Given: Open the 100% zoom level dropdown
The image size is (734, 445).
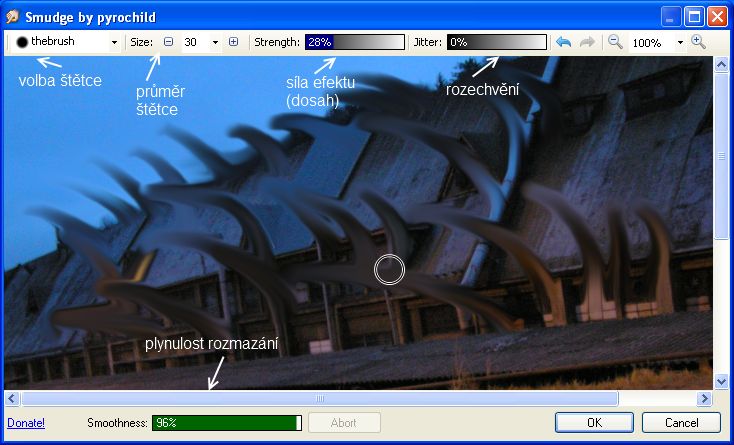Looking at the screenshot, I should click(x=680, y=43).
